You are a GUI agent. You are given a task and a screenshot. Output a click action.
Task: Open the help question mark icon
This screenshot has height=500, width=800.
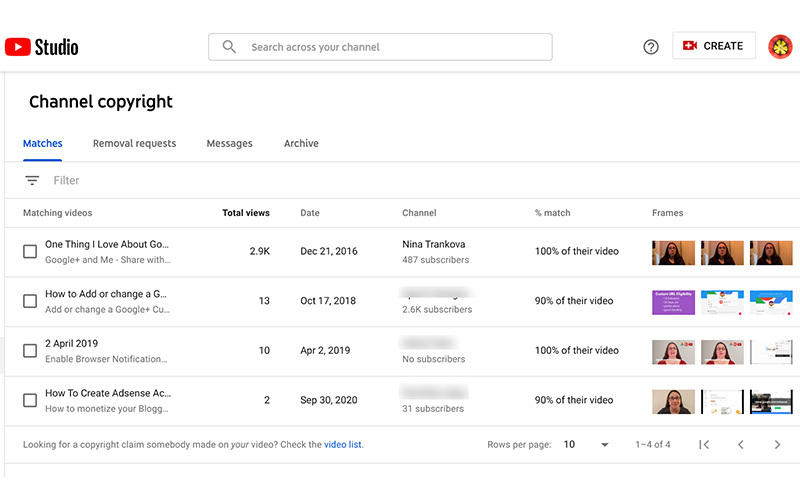pos(651,47)
